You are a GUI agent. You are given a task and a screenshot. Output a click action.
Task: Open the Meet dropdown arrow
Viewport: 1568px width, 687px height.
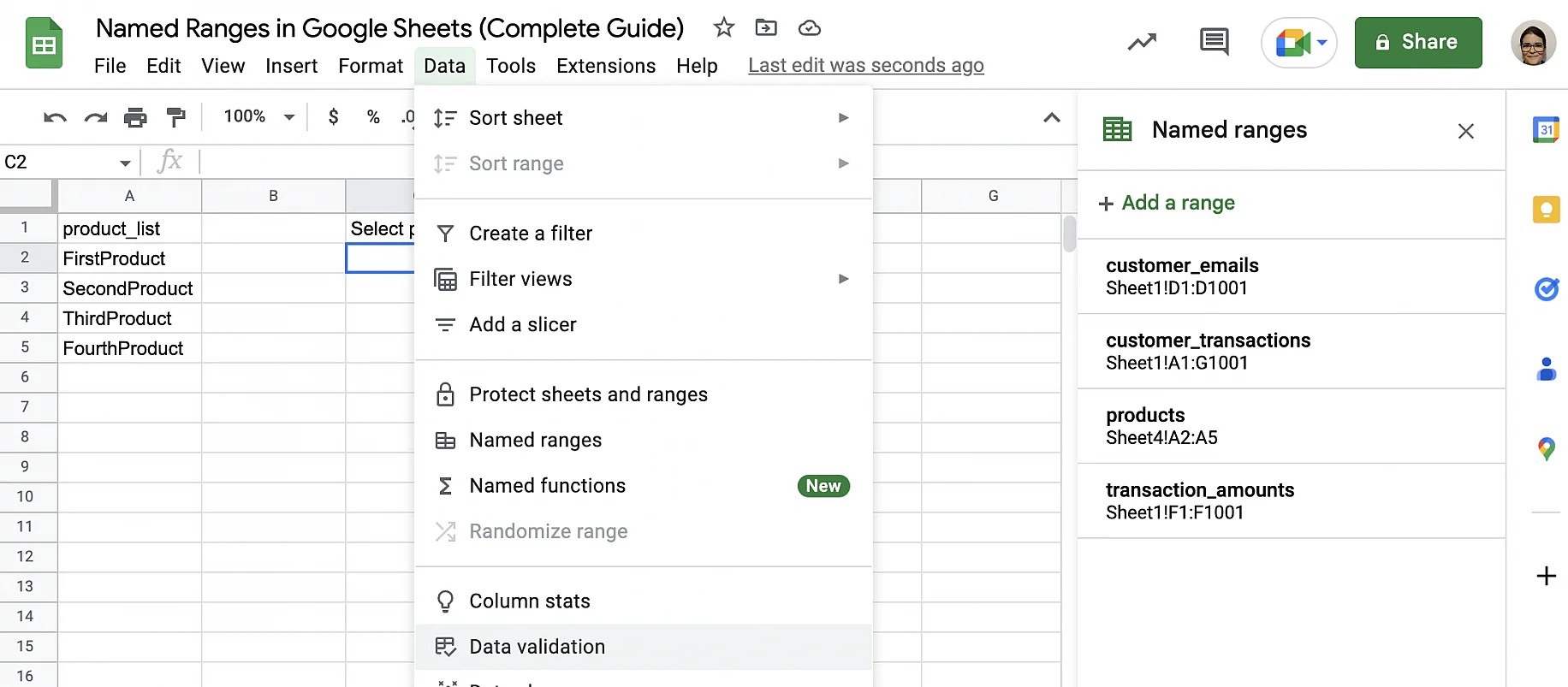click(x=1322, y=42)
